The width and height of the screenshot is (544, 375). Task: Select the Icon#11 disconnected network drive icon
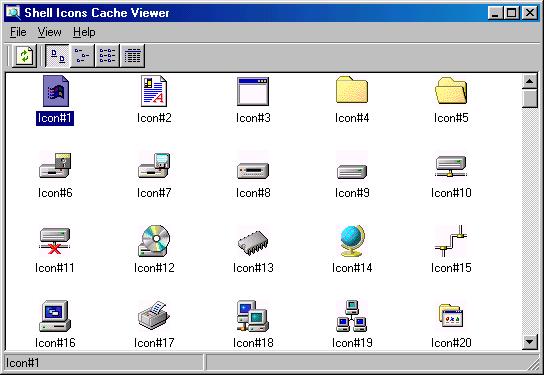click(x=55, y=241)
